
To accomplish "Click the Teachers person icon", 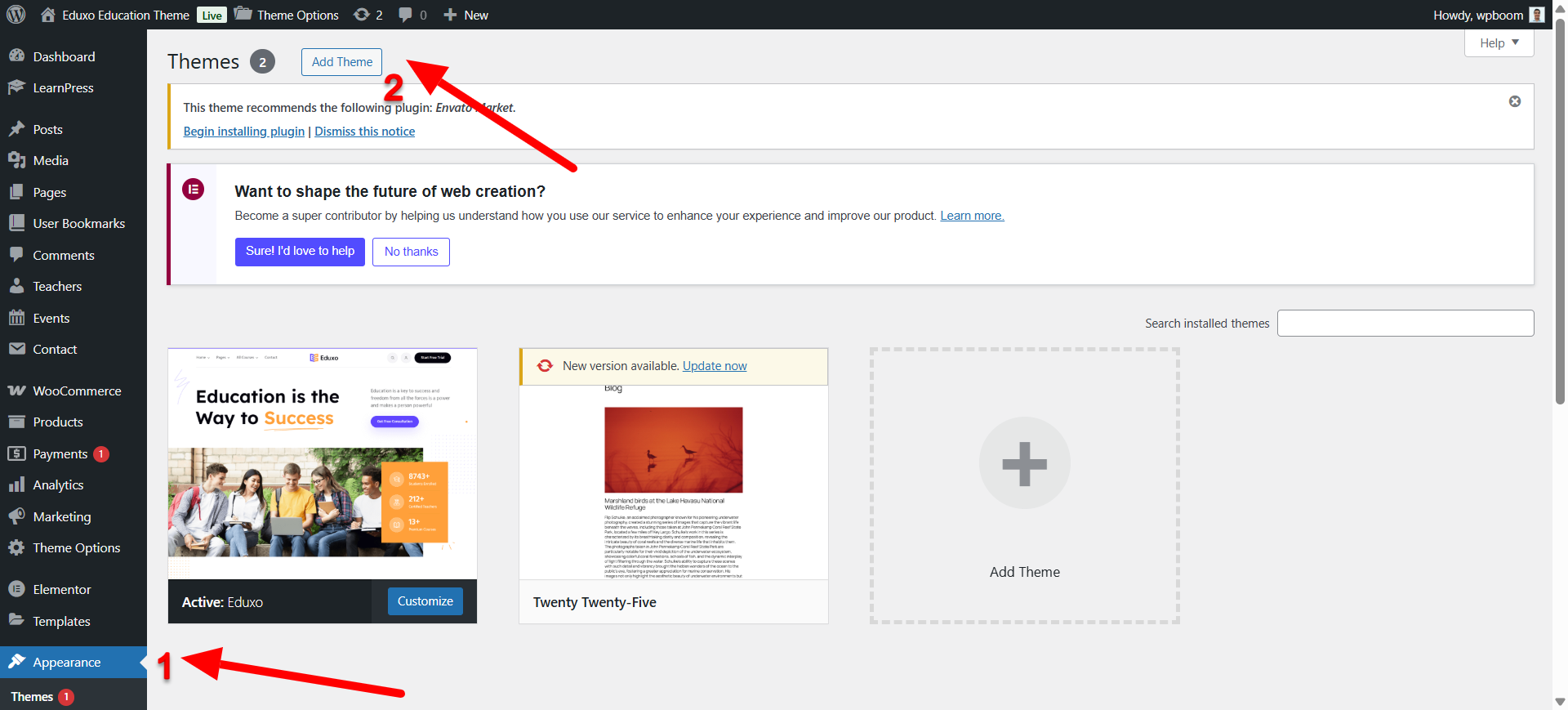I will tap(16, 286).
